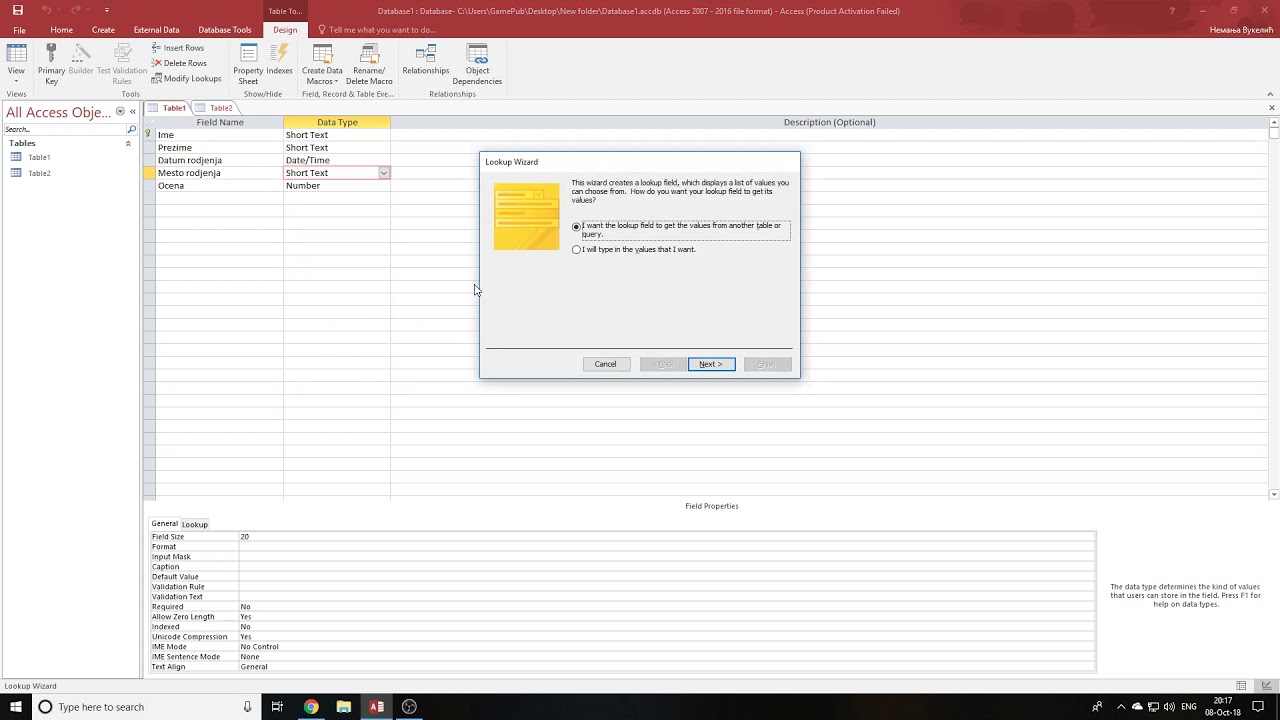
Task: Click the Number data type cell
Action: point(337,186)
